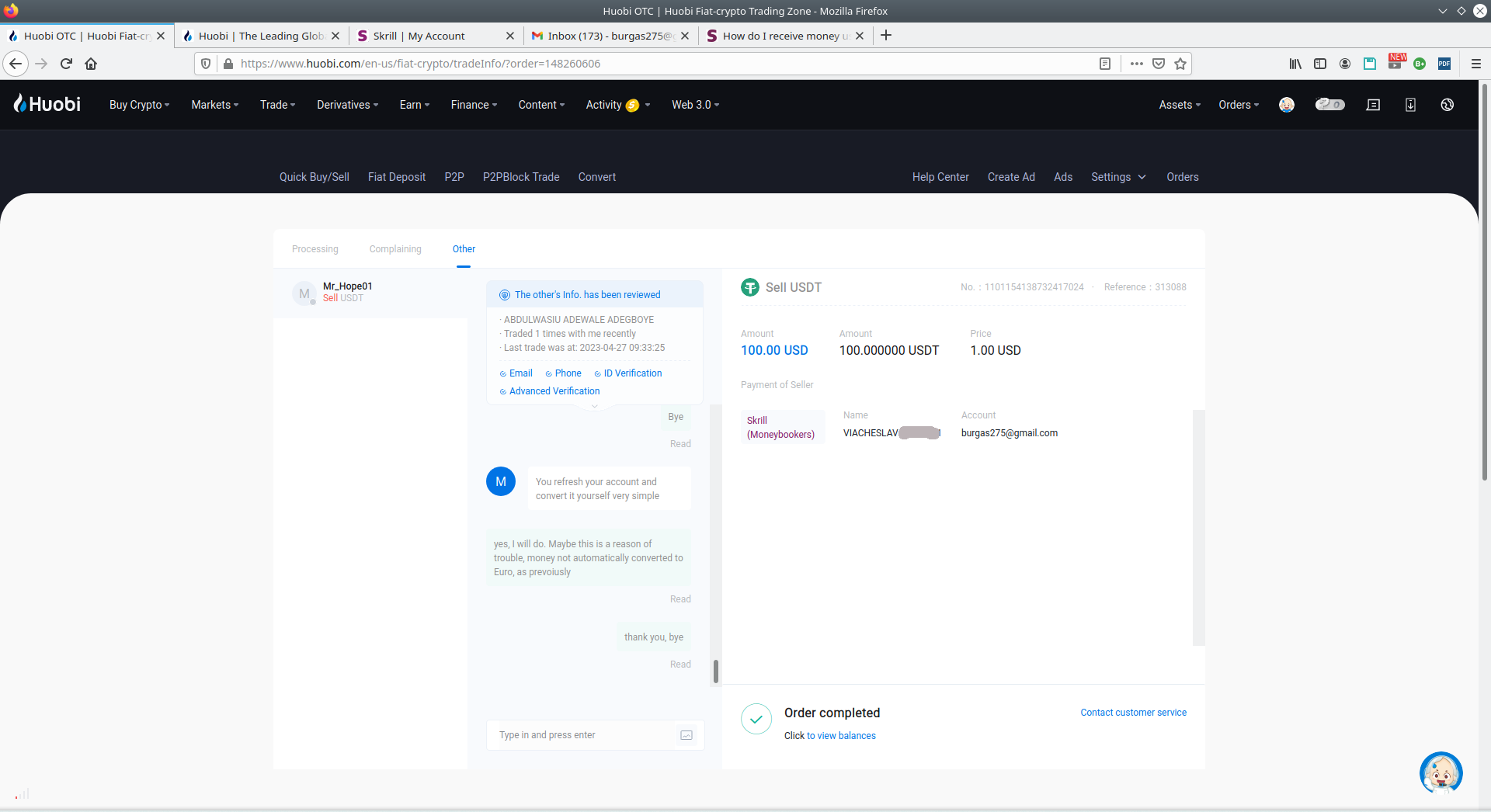This screenshot has height=812, width=1491.
Task: Open the extension icon marked NEW
Action: click(x=1396, y=62)
